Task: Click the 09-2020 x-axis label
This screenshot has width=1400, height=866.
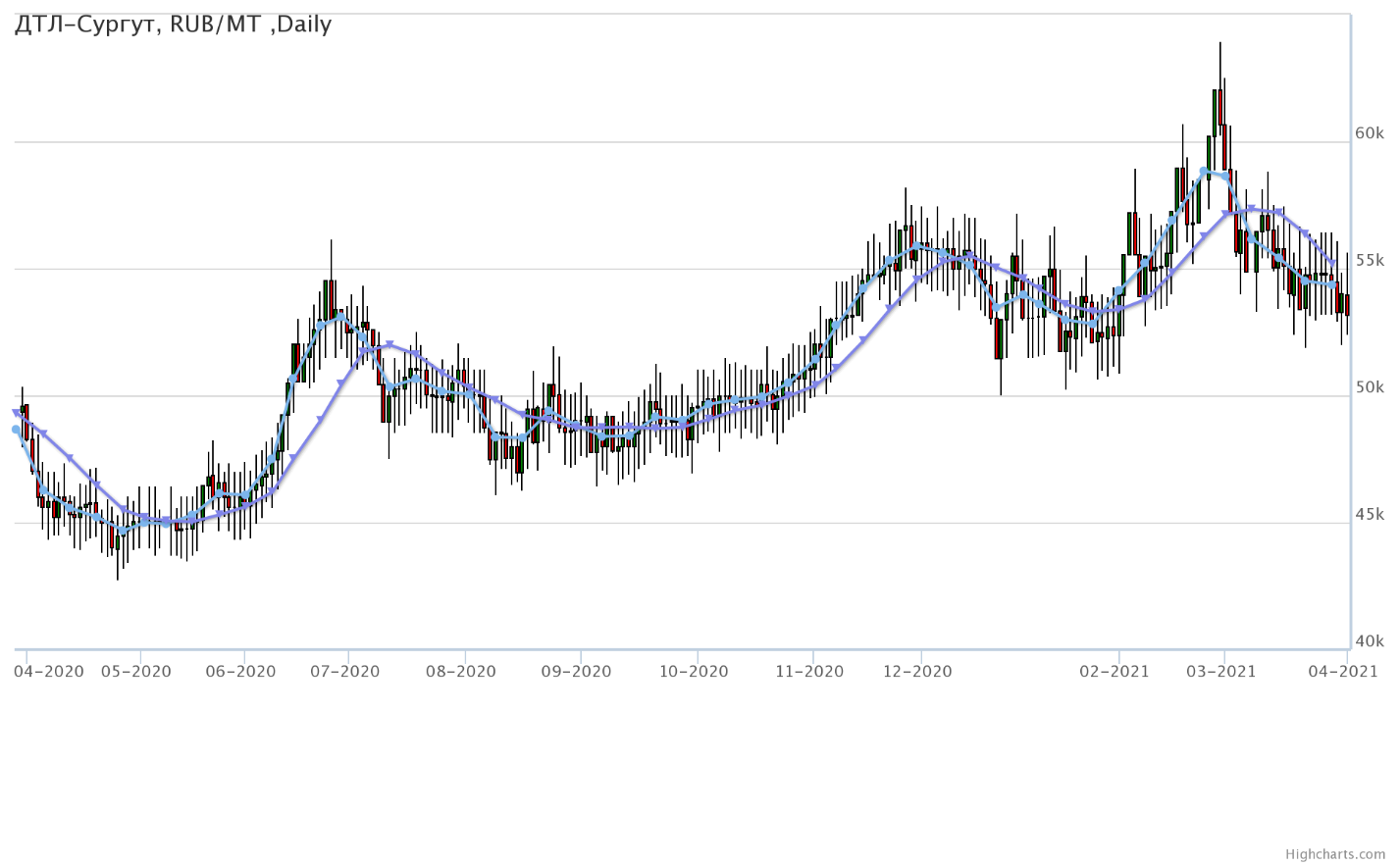Action: pos(576,672)
